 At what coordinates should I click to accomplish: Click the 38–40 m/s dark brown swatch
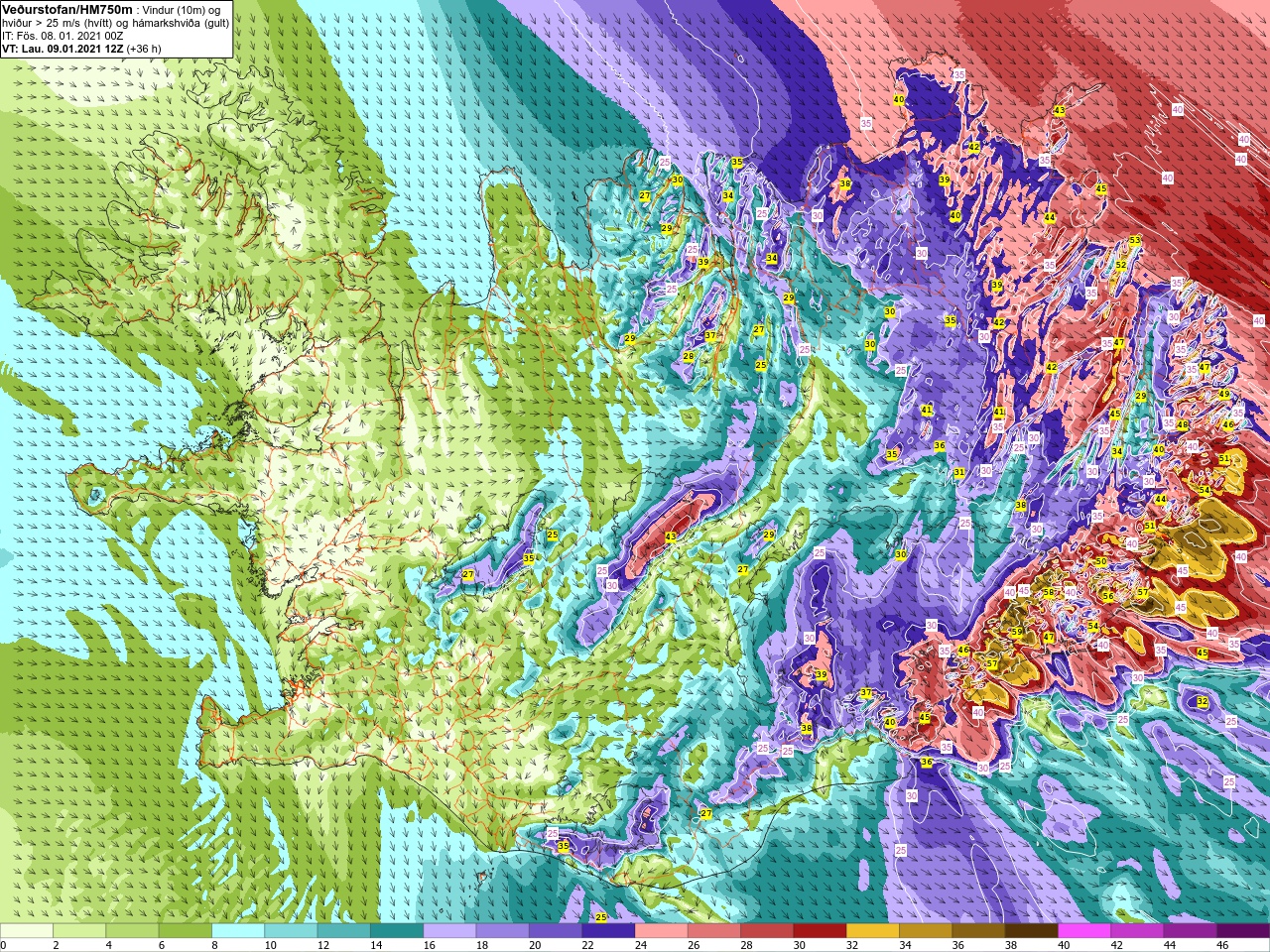pyautogui.click(x=1032, y=931)
